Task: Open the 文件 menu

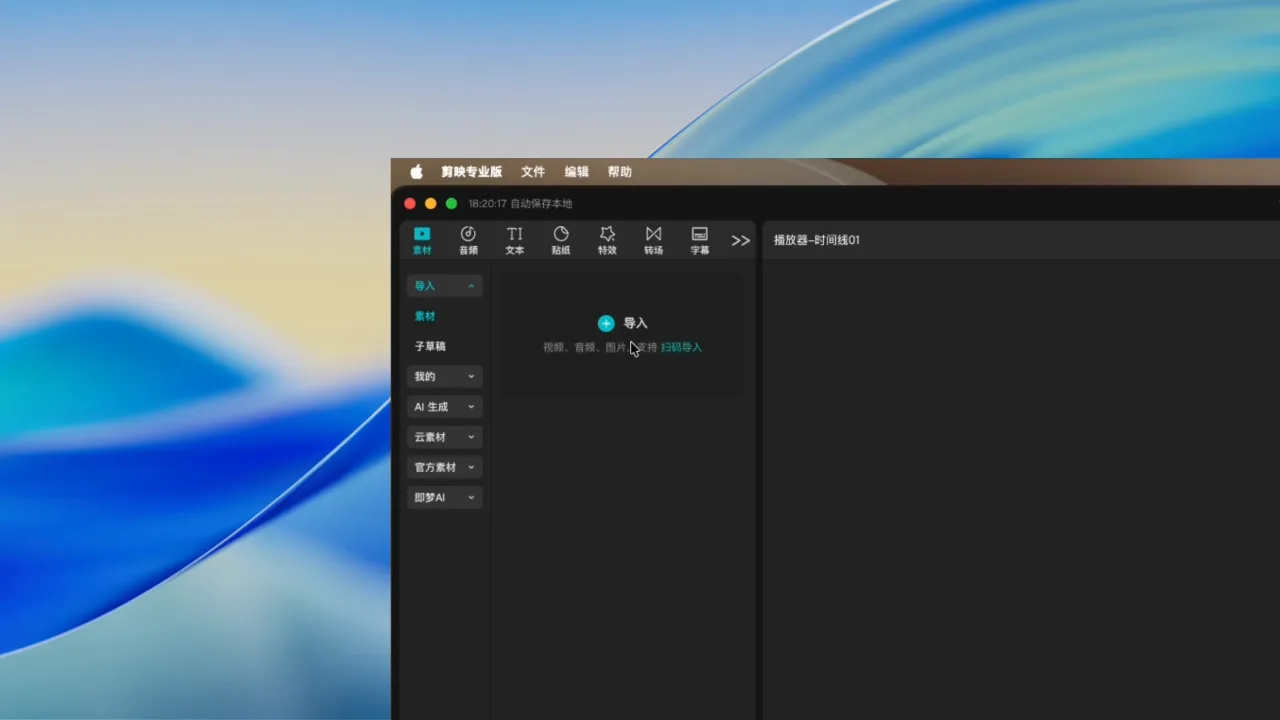Action: coord(533,172)
